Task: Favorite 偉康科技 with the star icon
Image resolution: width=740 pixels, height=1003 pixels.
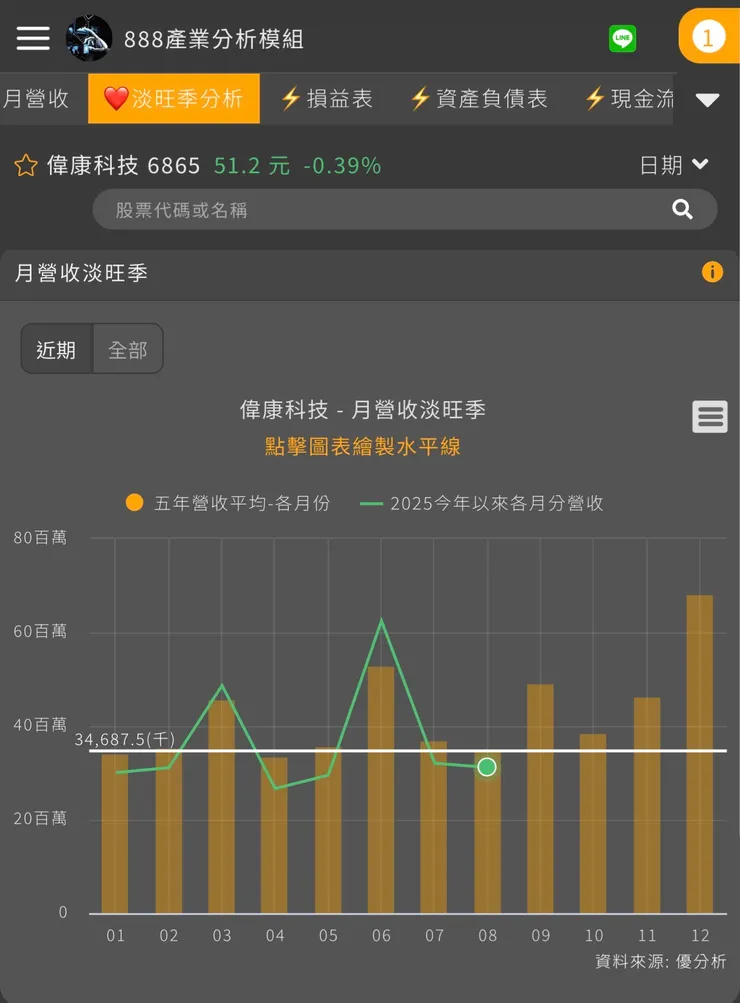Action: coord(26,166)
